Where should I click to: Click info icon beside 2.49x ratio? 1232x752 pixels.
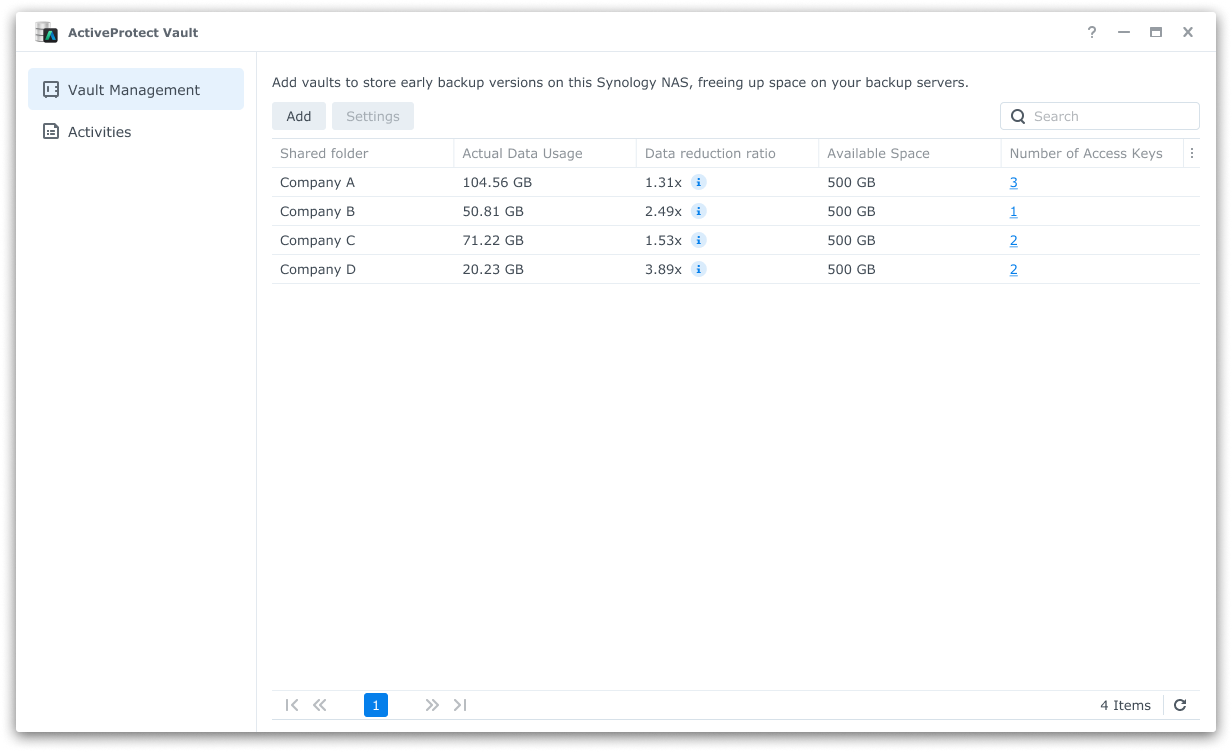(x=699, y=211)
